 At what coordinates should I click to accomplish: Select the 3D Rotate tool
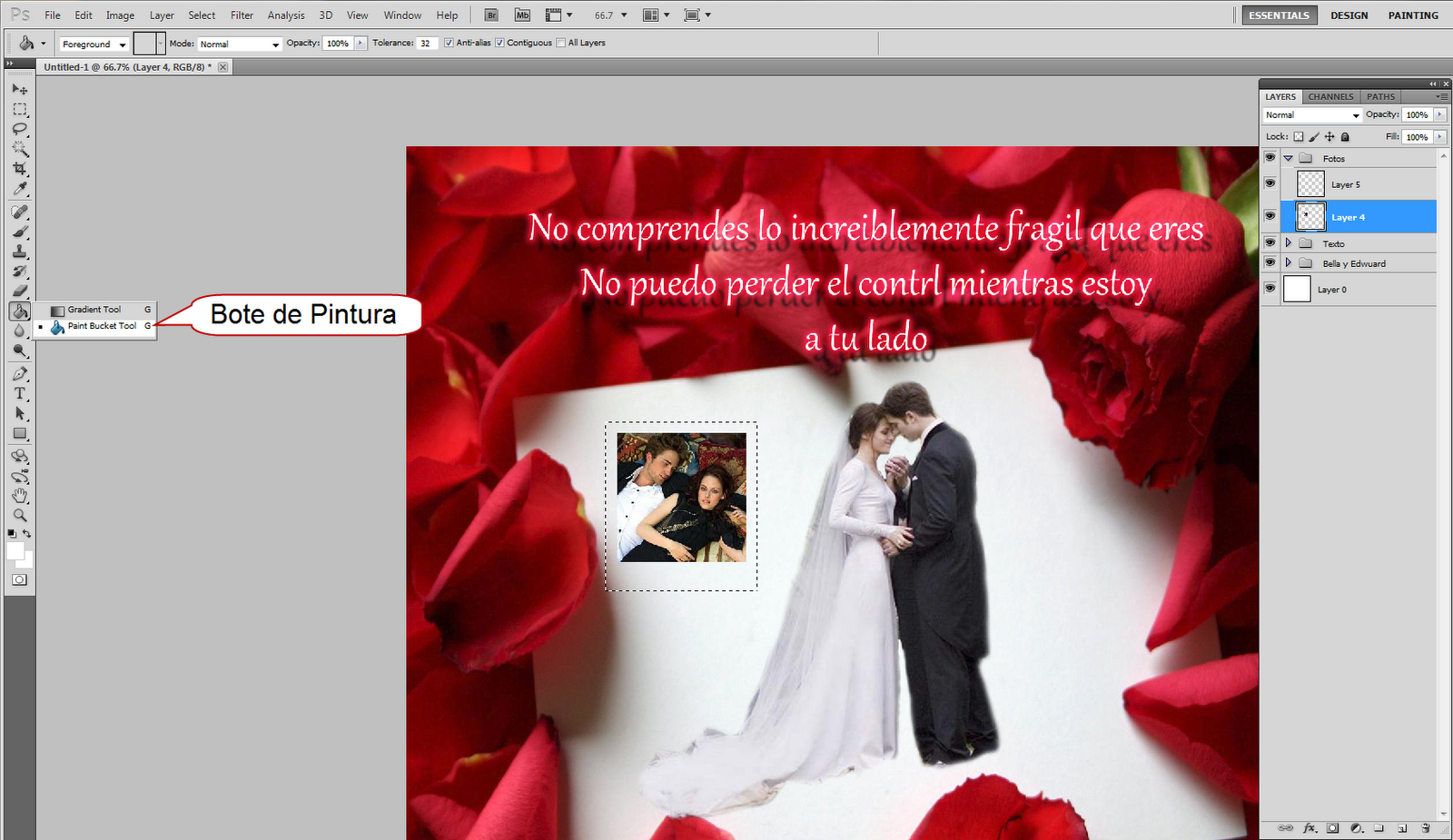click(19, 456)
